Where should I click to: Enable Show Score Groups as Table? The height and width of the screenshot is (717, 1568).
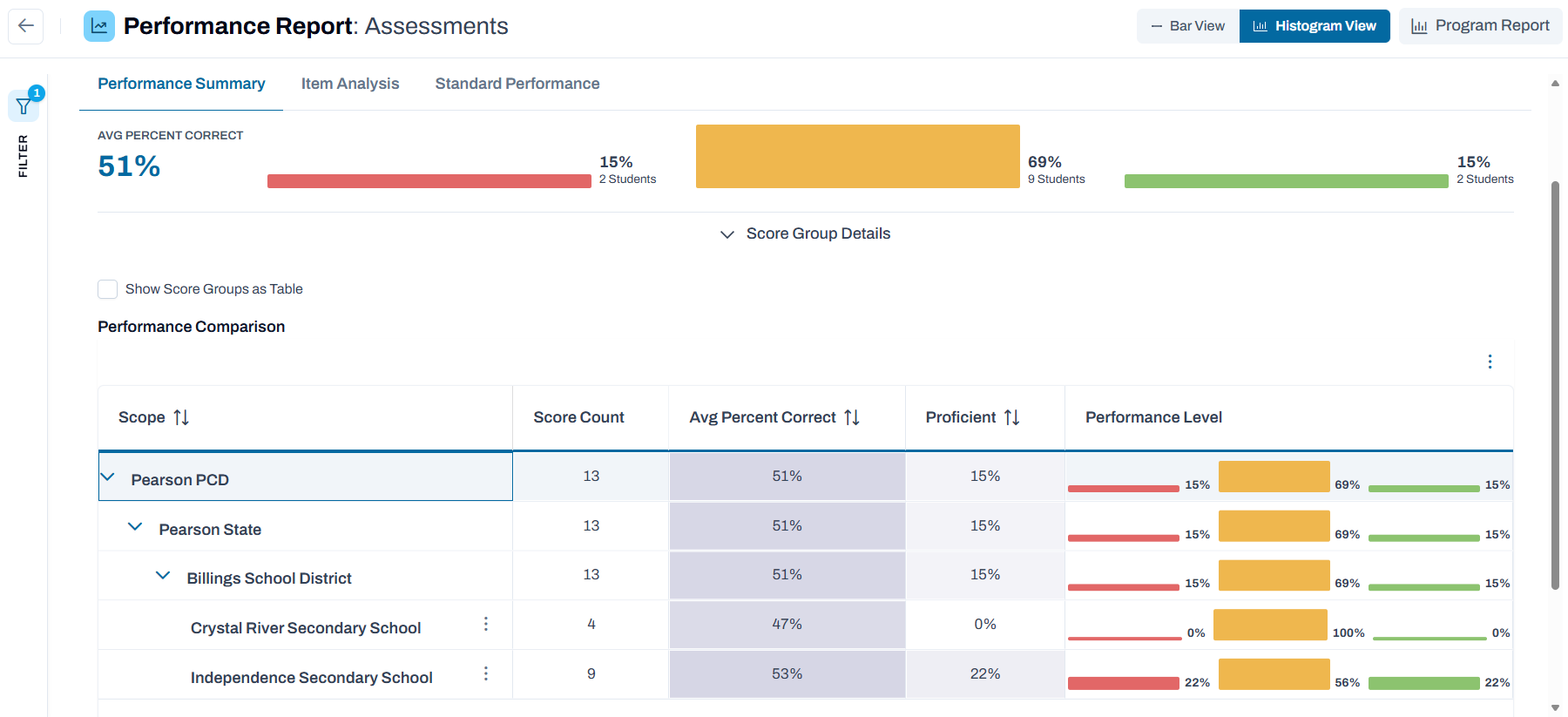pos(107,289)
